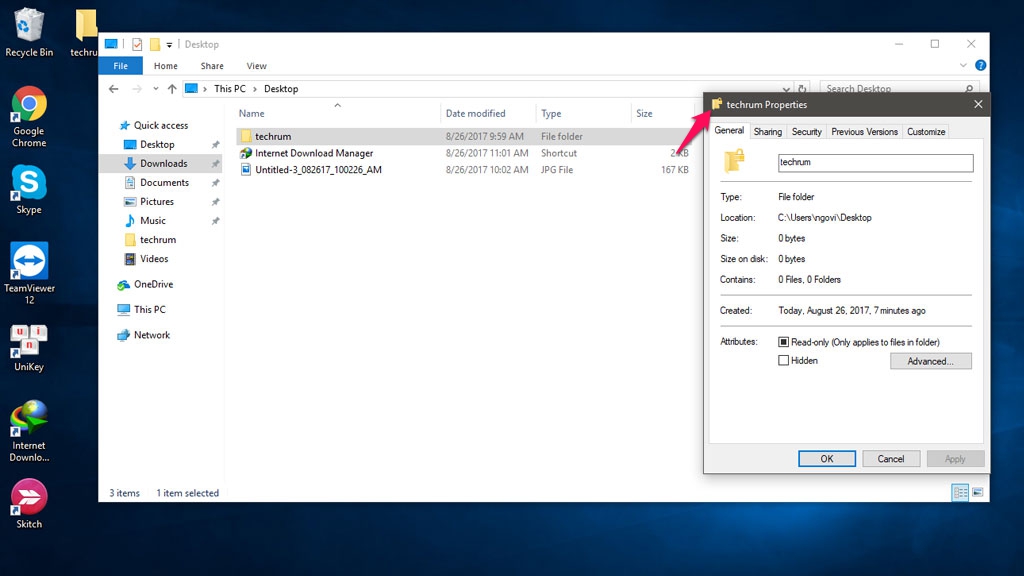
Task: Select the UniKey desktop shortcut
Action: pyautogui.click(x=29, y=341)
